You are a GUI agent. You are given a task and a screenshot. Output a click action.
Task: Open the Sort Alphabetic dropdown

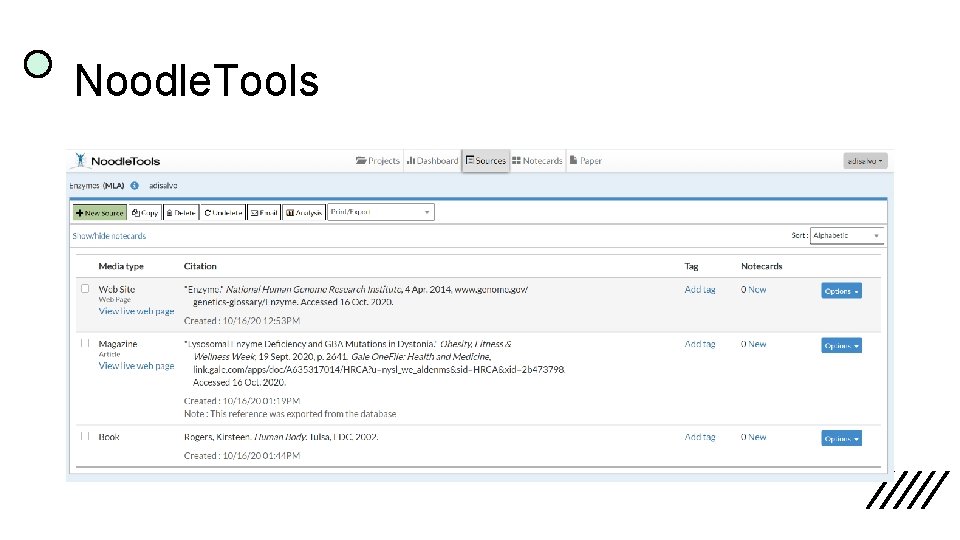[x=846, y=236]
